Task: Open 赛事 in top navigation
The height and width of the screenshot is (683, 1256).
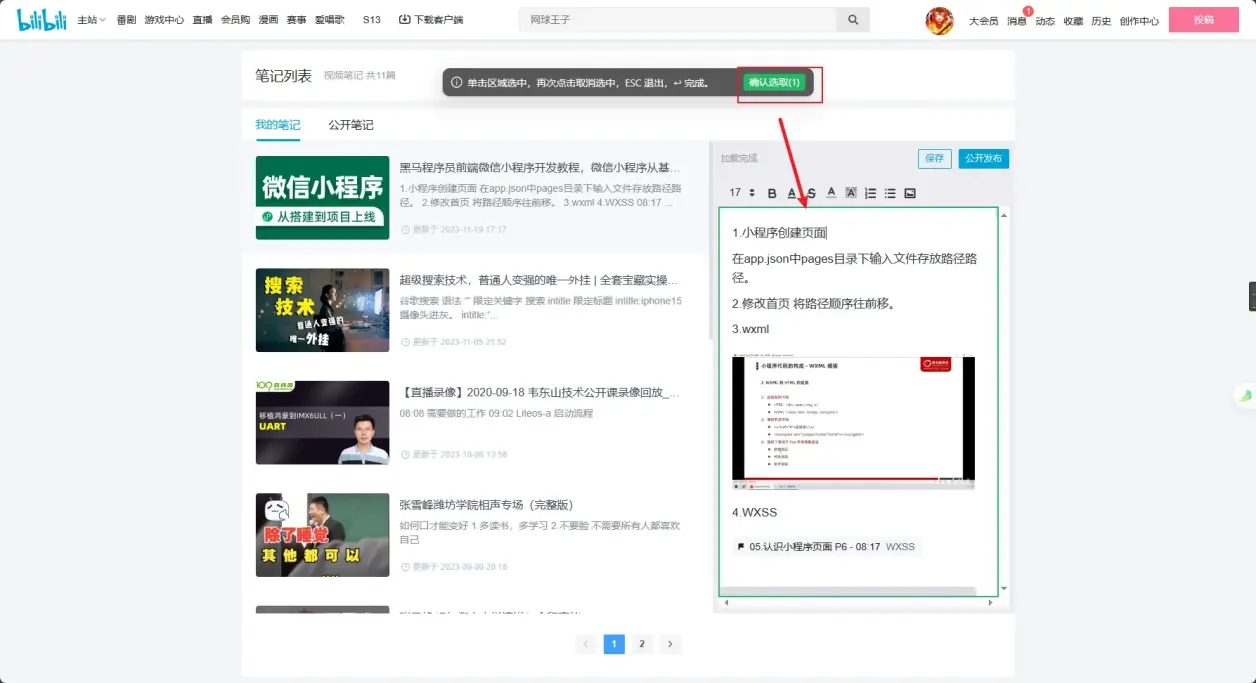Action: point(296,20)
